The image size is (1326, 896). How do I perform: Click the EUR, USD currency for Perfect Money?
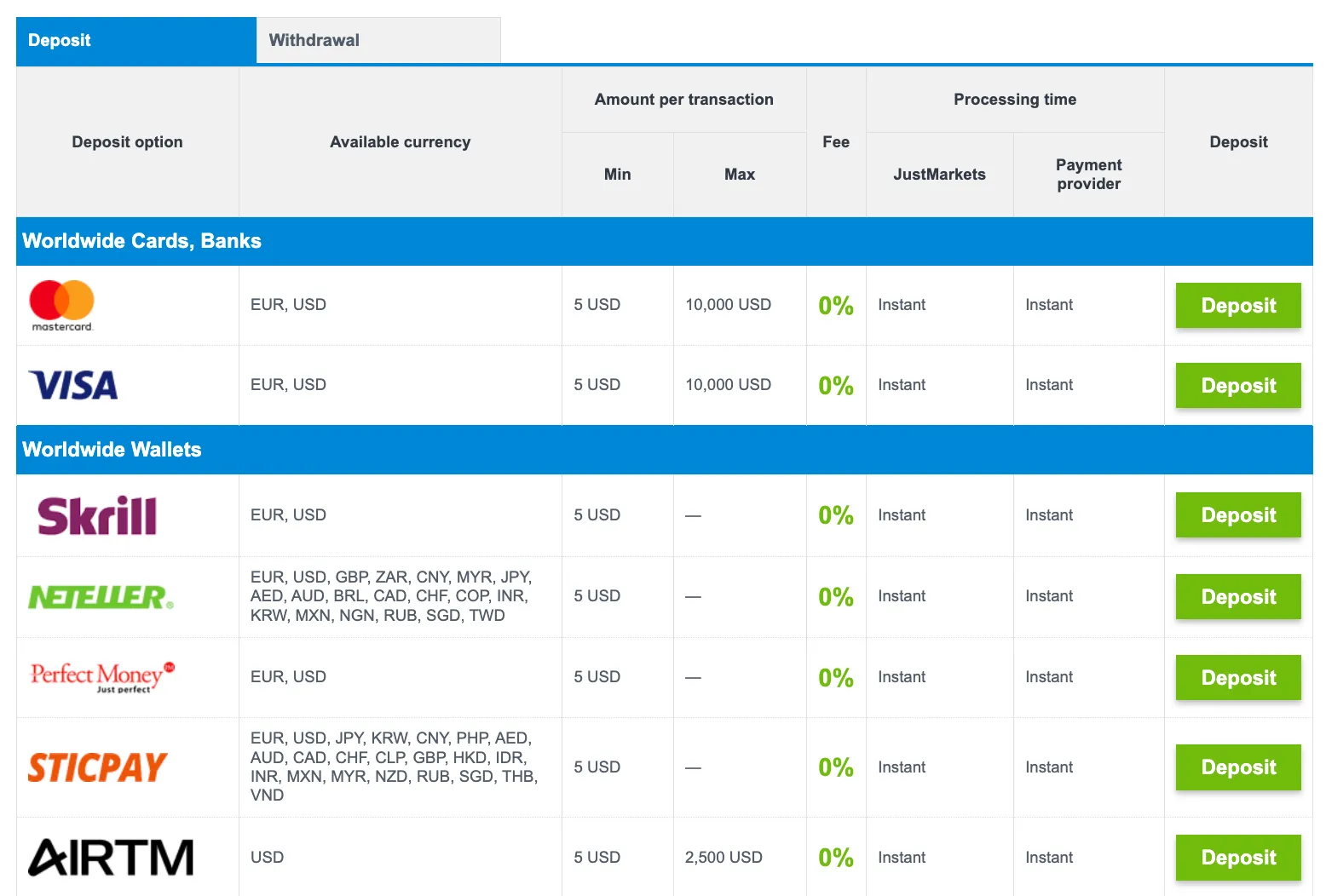pyautogui.click(x=288, y=677)
